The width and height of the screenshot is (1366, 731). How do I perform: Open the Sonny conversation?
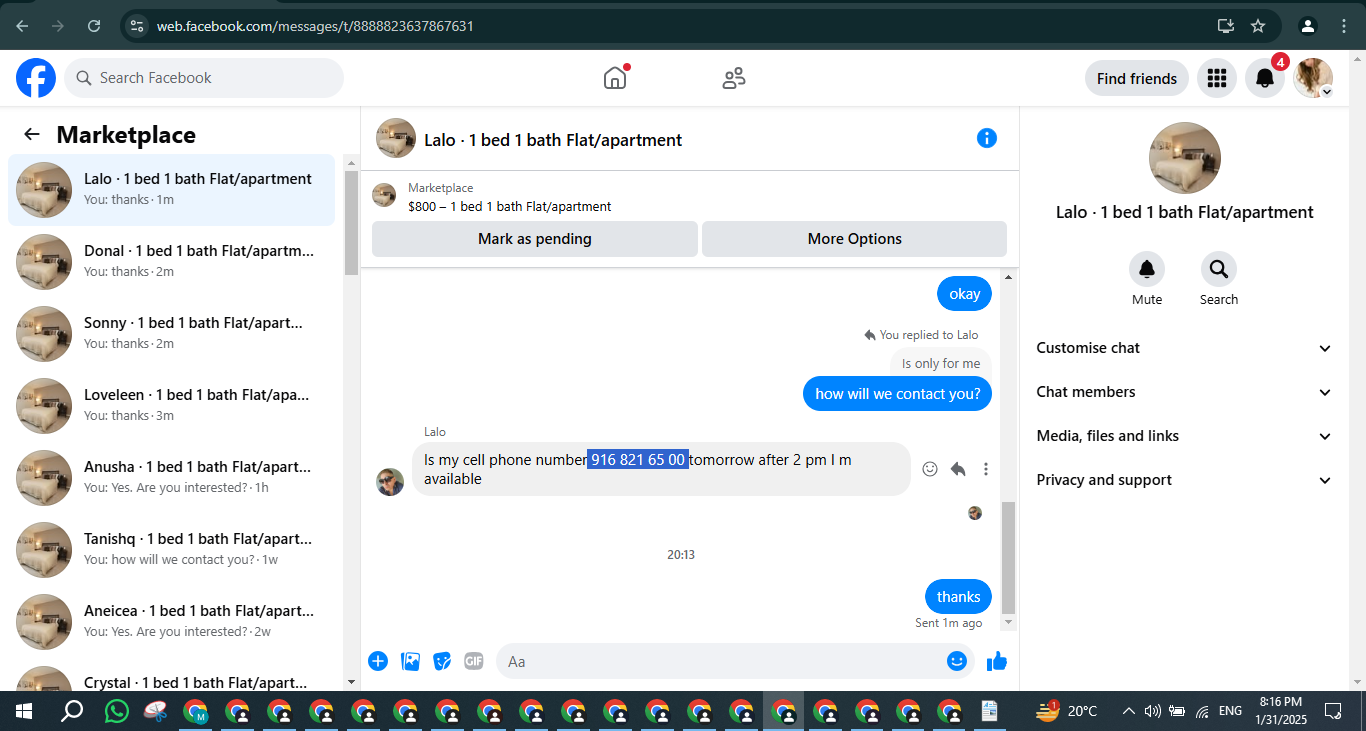171,334
